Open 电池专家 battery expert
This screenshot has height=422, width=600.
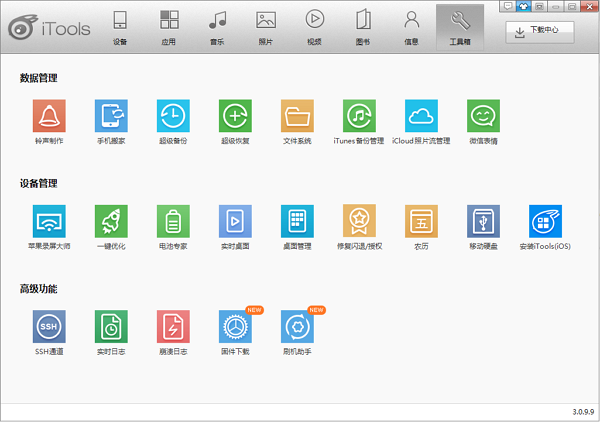pyautogui.click(x=173, y=221)
